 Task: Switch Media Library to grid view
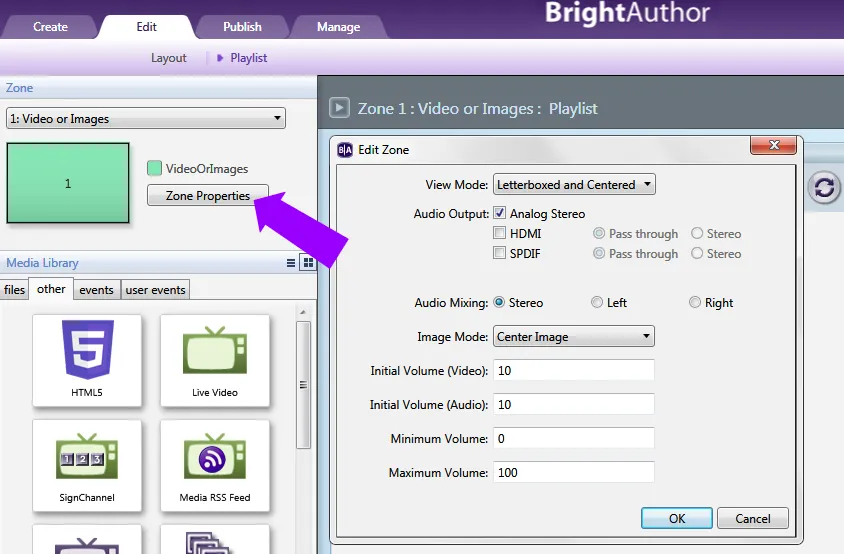click(308, 263)
